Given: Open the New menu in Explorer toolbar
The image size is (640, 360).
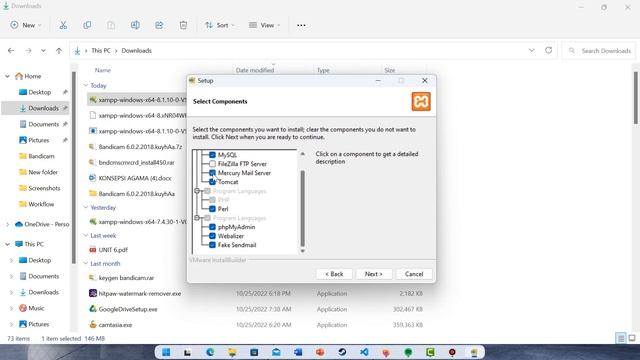Looking at the screenshot, I should 26,25.
